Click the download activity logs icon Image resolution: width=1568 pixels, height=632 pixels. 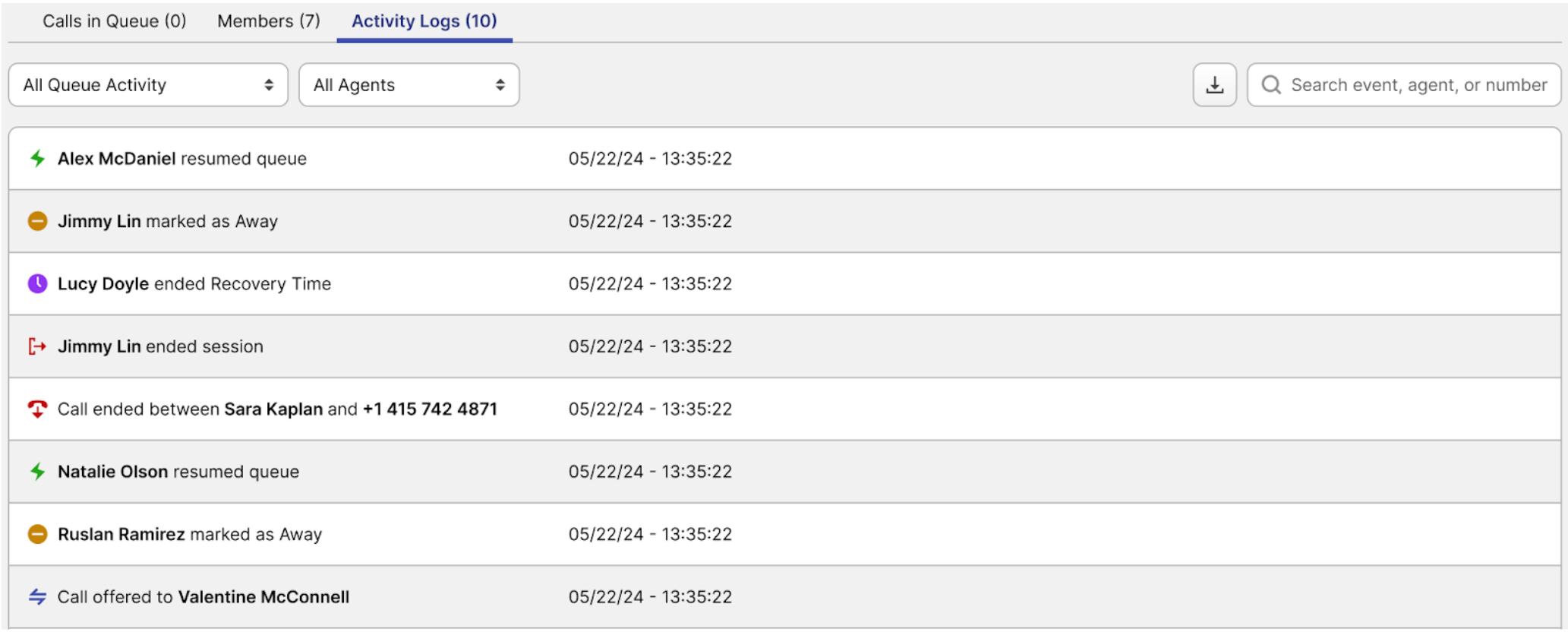[1214, 85]
